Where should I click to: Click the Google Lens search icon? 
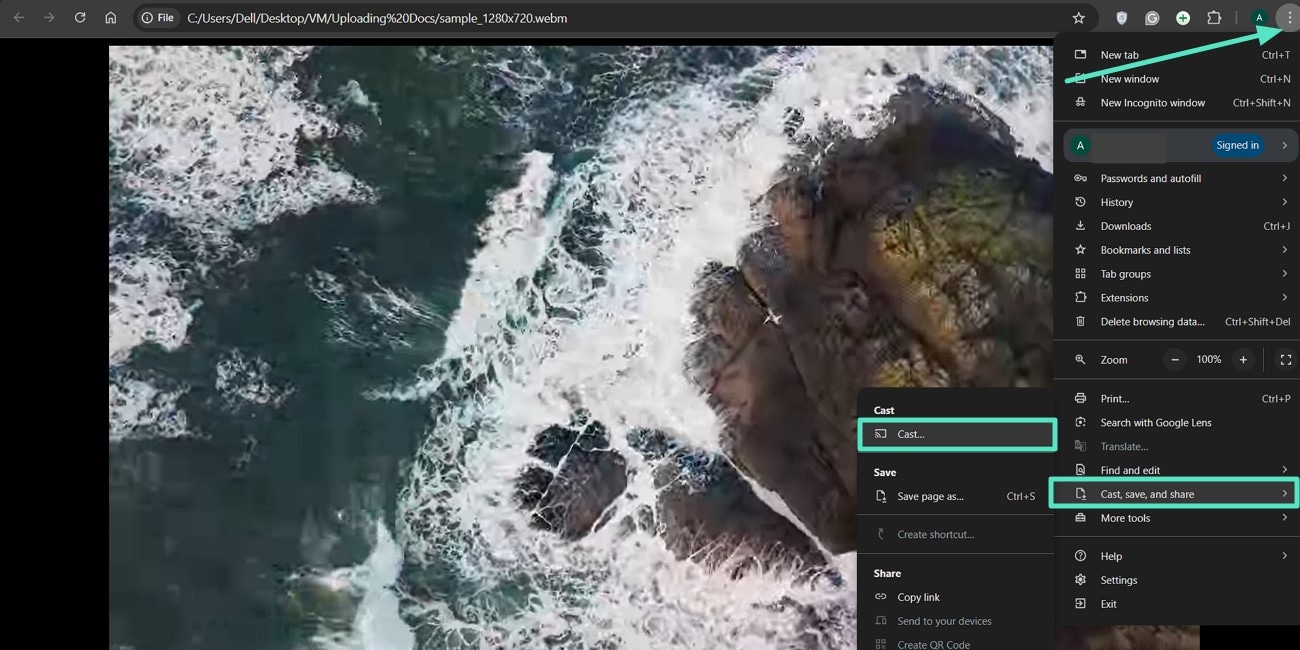(x=1080, y=422)
